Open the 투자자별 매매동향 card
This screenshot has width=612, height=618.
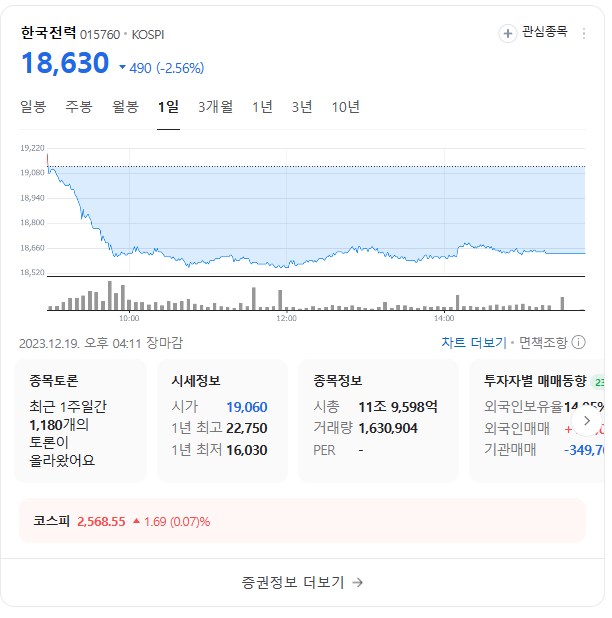[537, 421]
